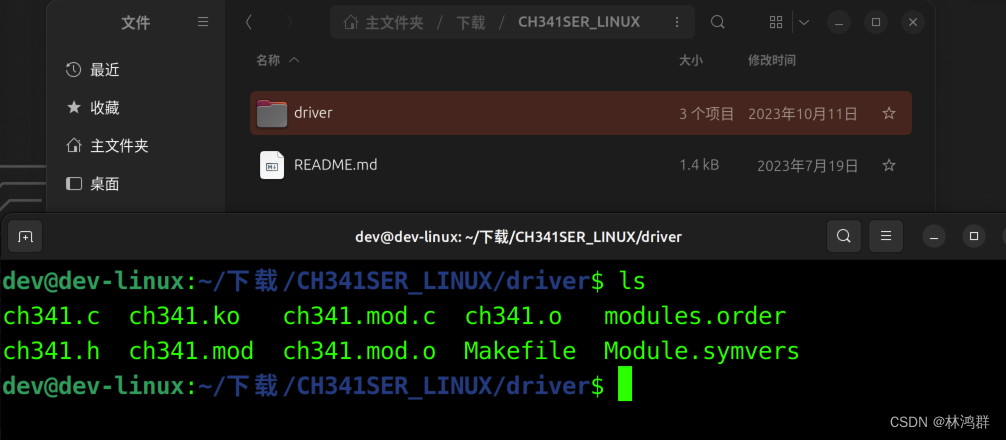
Task: Open search in the Files window
Action: tap(717, 22)
